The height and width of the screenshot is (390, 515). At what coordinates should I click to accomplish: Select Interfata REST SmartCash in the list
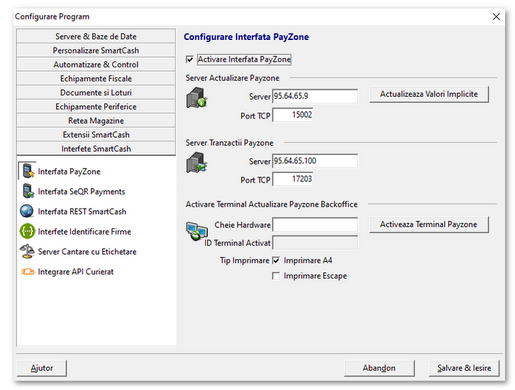(82, 211)
